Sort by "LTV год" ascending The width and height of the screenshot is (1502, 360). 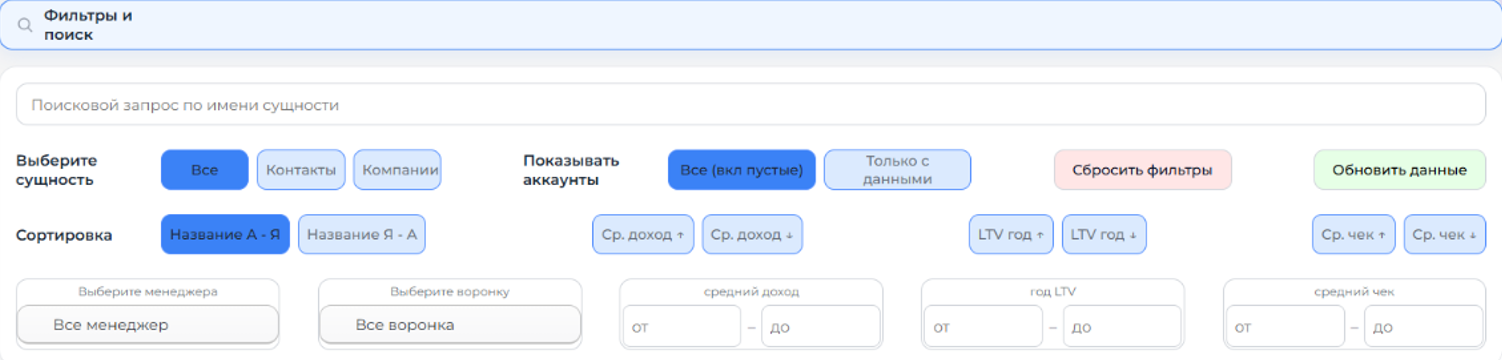tap(1011, 235)
